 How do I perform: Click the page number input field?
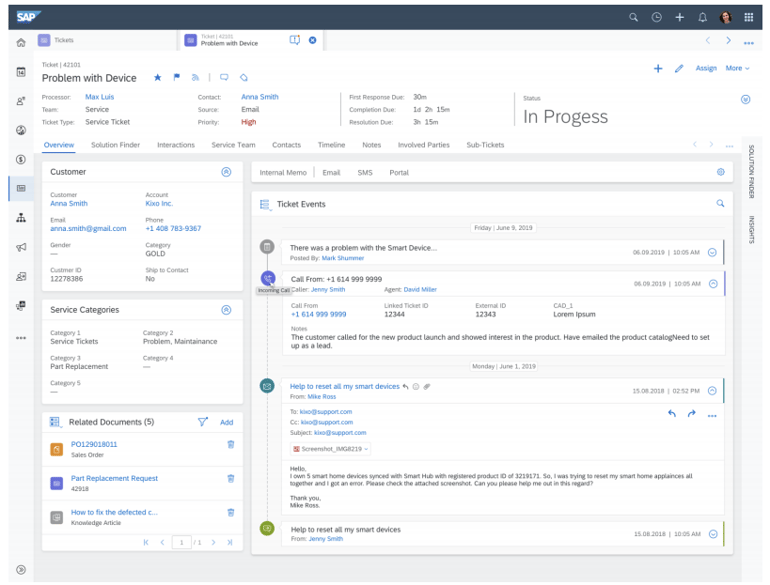pos(182,543)
